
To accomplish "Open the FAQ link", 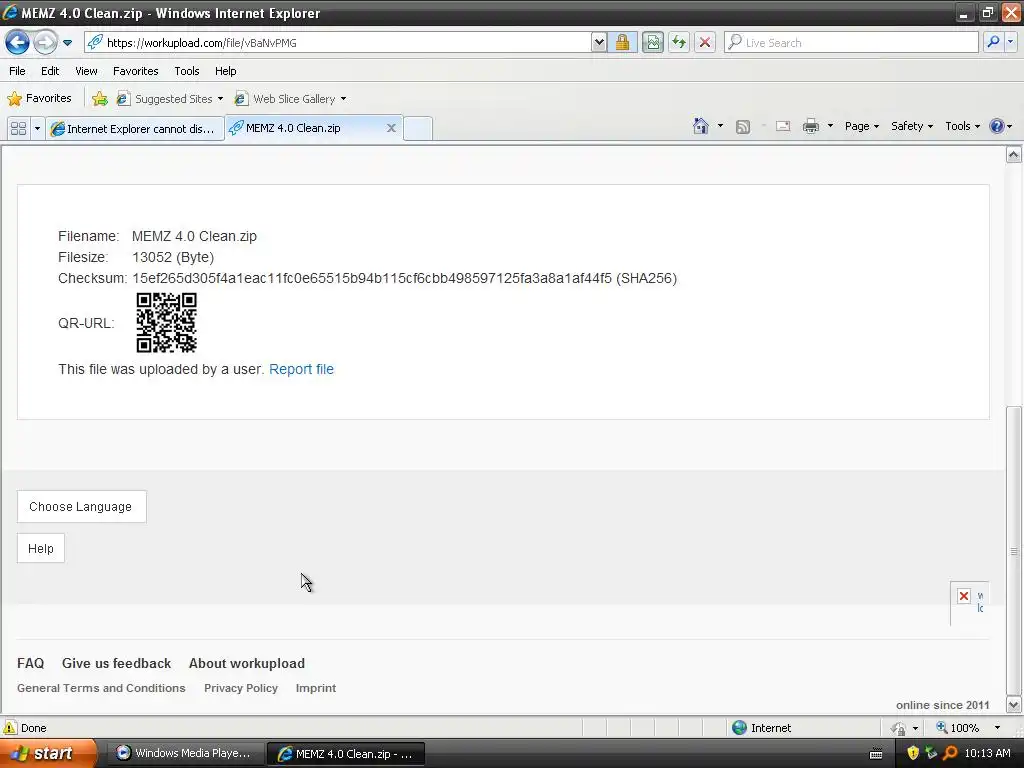I will click(x=30, y=664).
